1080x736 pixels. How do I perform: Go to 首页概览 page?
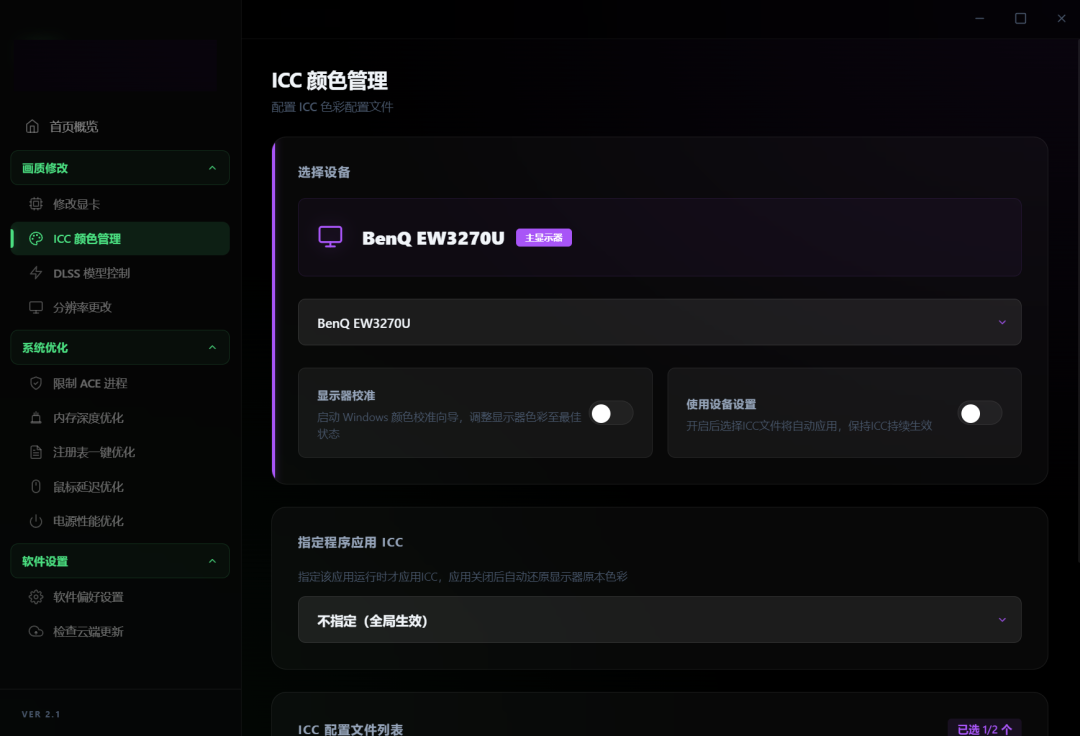tap(120, 127)
